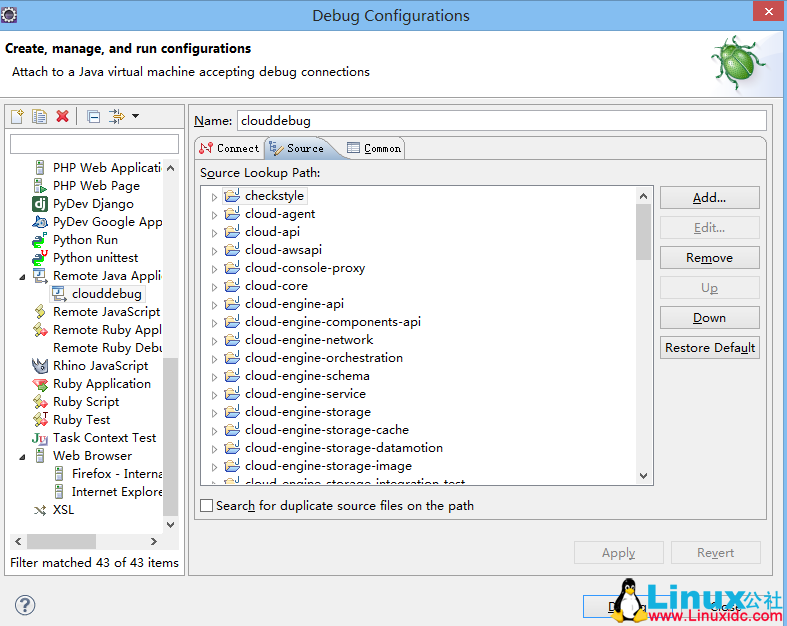Select cloud-engine-storage in source list
The width and height of the screenshot is (787, 626).
[x=308, y=412]
